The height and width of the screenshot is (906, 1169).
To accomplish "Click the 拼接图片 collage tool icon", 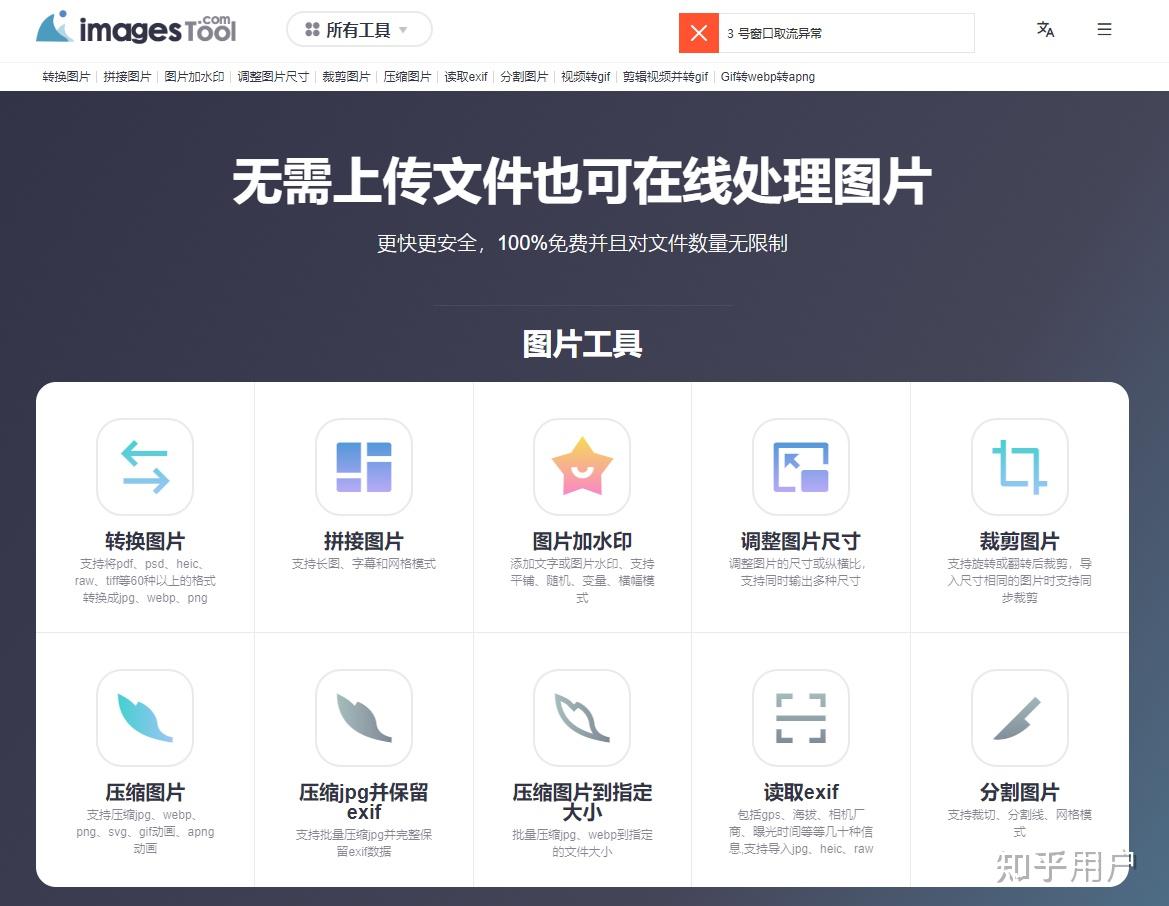I will coord(363,467).
